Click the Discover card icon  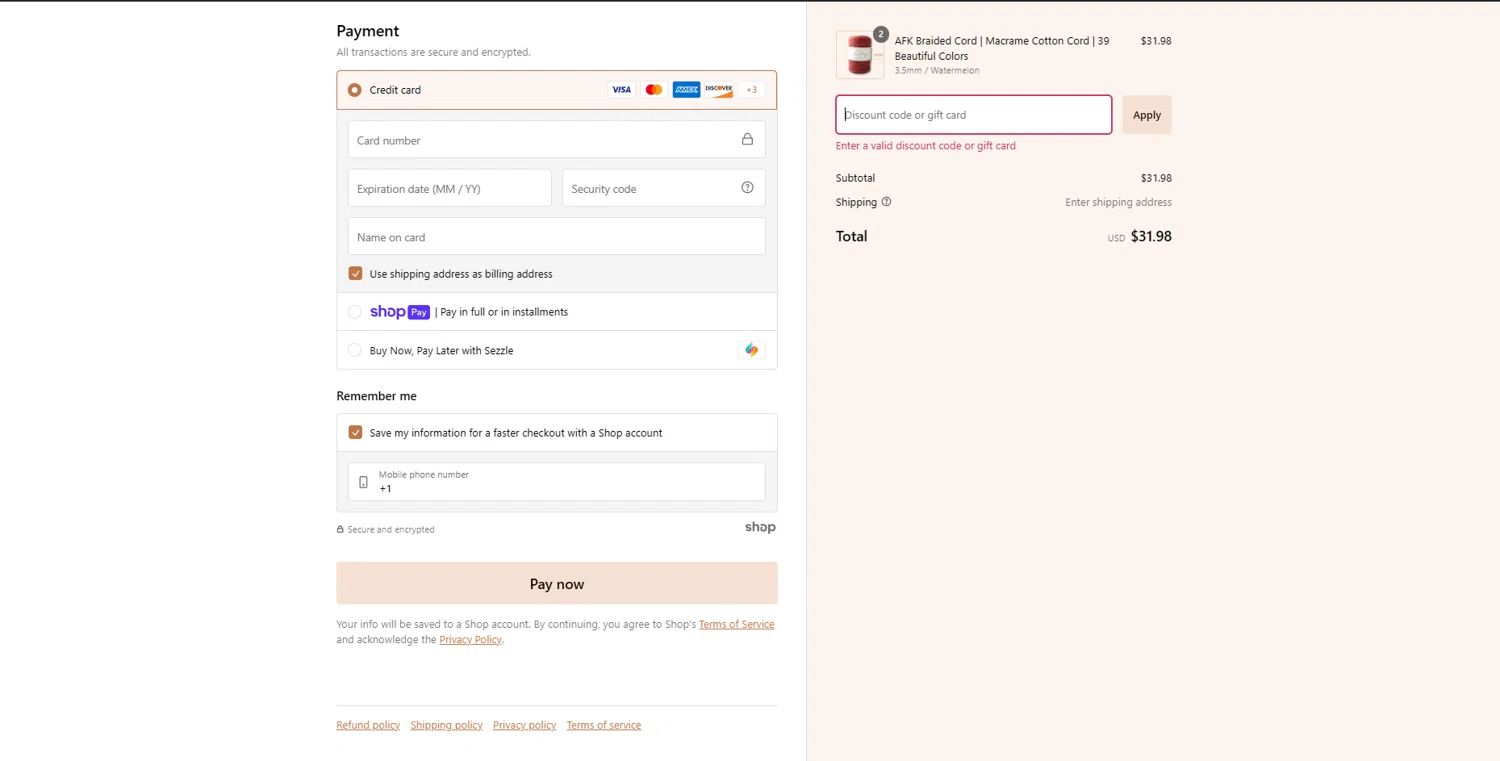(719, 90)
